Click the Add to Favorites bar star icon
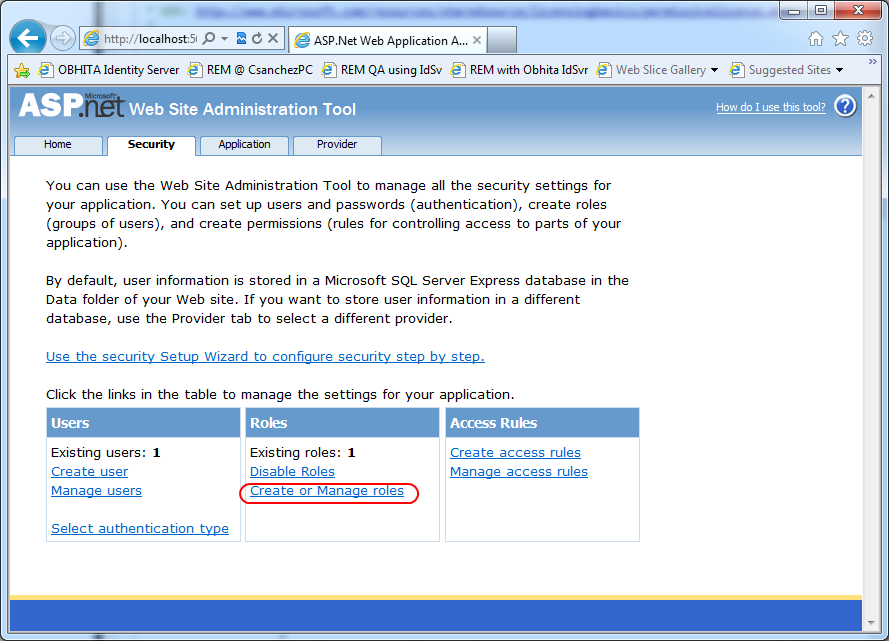The image size is (889, 641). tap(22, 70)
